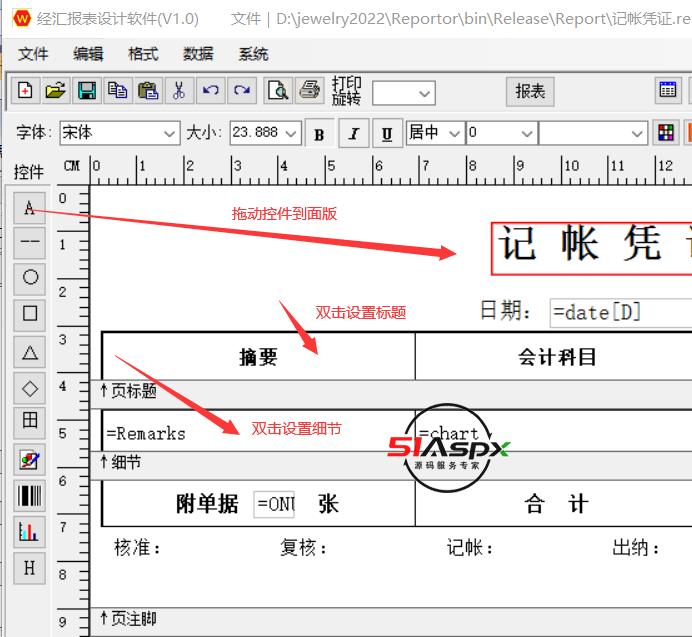Open the 文件 menu
This screenshot has height=637, width=692.
click(x=34, y=54)
